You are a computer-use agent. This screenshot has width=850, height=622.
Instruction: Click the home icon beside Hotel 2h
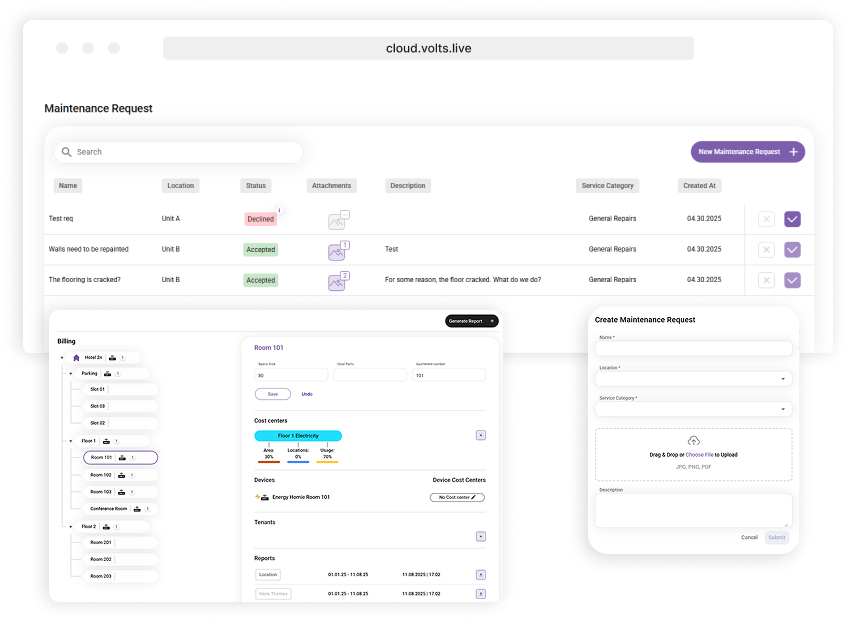(x=77, y=358)
